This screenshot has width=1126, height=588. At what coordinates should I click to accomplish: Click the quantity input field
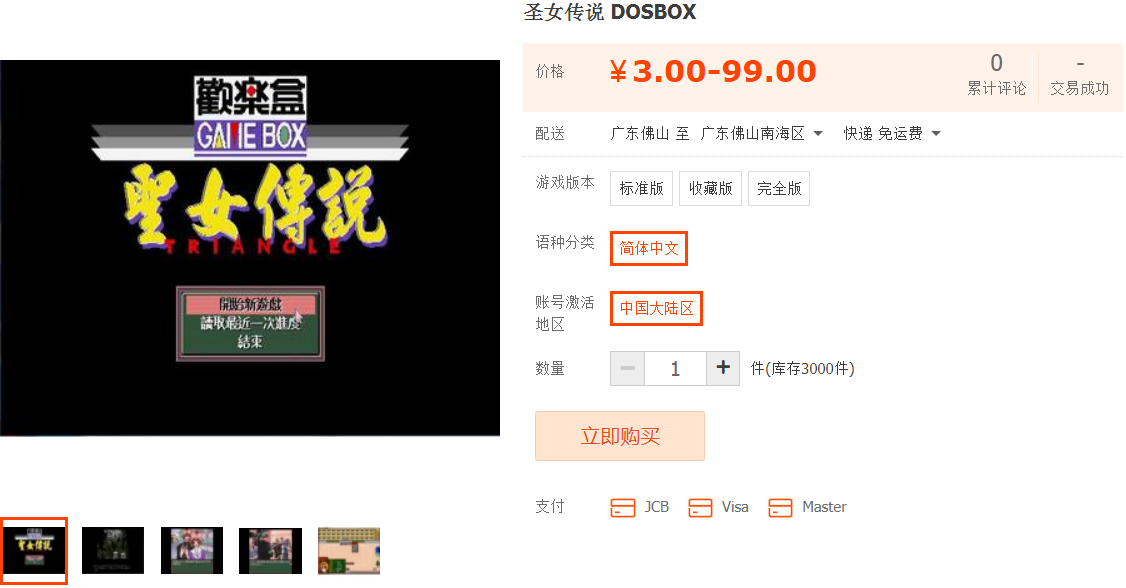[676, 368]
